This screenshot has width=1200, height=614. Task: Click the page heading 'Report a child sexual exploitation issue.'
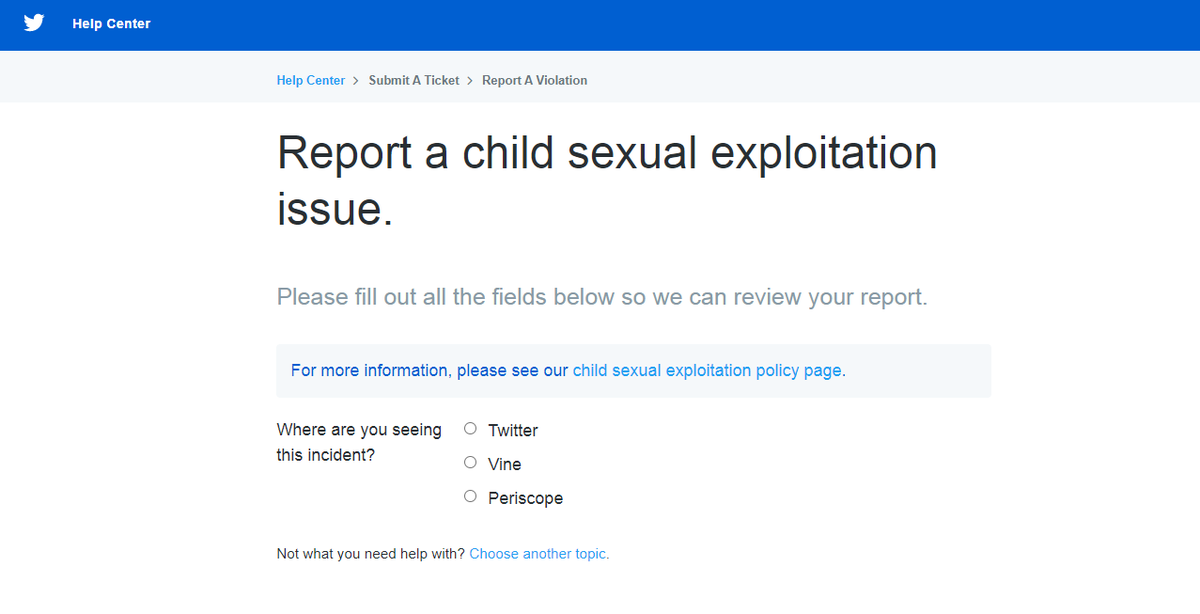point(607,181)
